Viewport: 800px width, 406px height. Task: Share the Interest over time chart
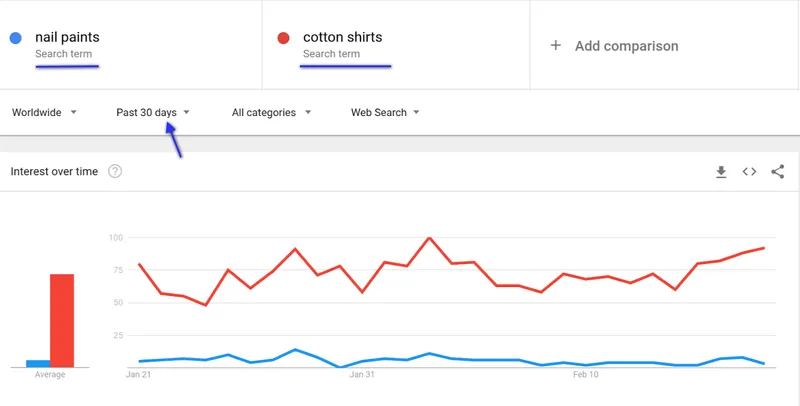point(778,172)
